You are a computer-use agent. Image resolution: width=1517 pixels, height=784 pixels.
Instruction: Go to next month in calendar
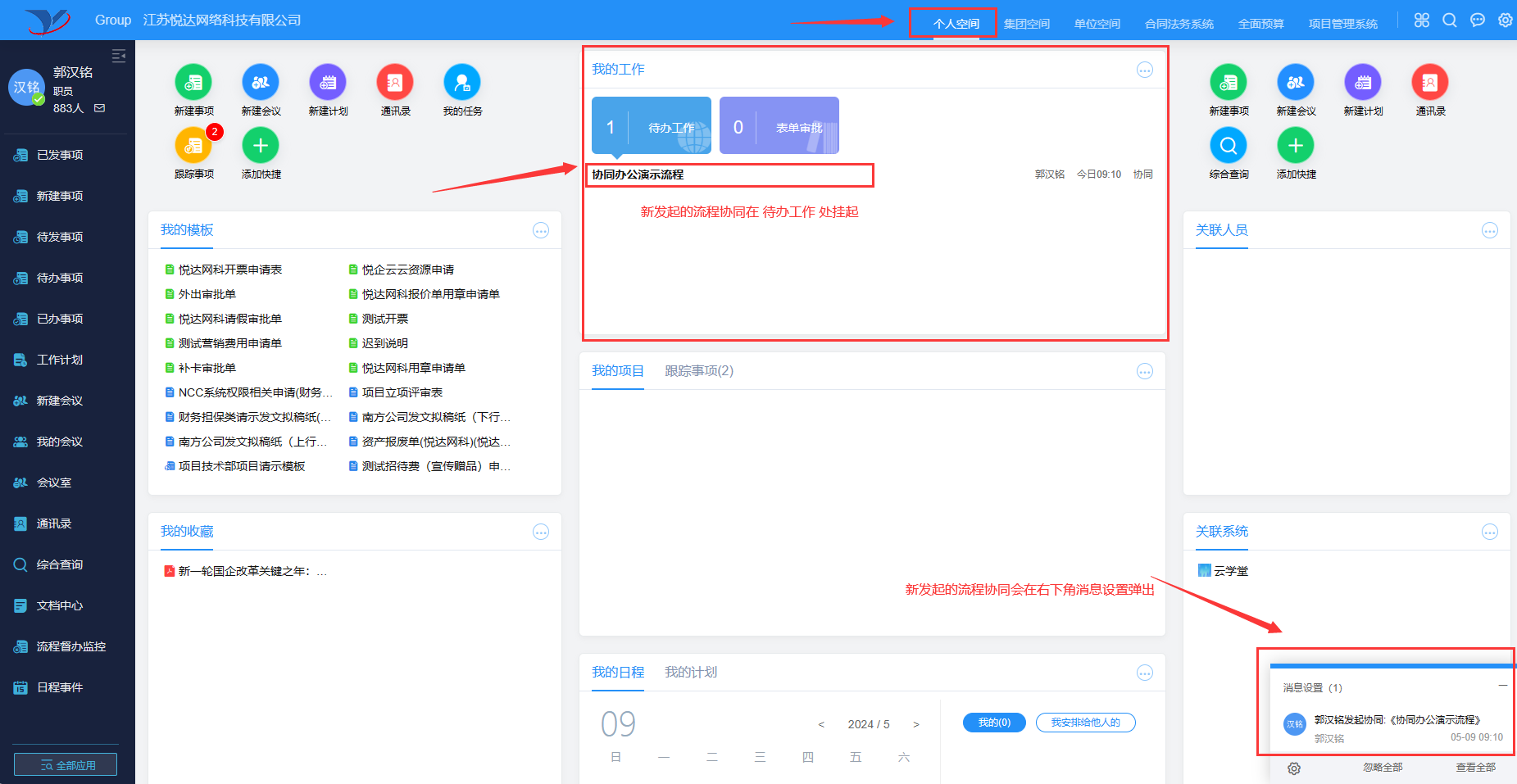[x=916, y=724]
